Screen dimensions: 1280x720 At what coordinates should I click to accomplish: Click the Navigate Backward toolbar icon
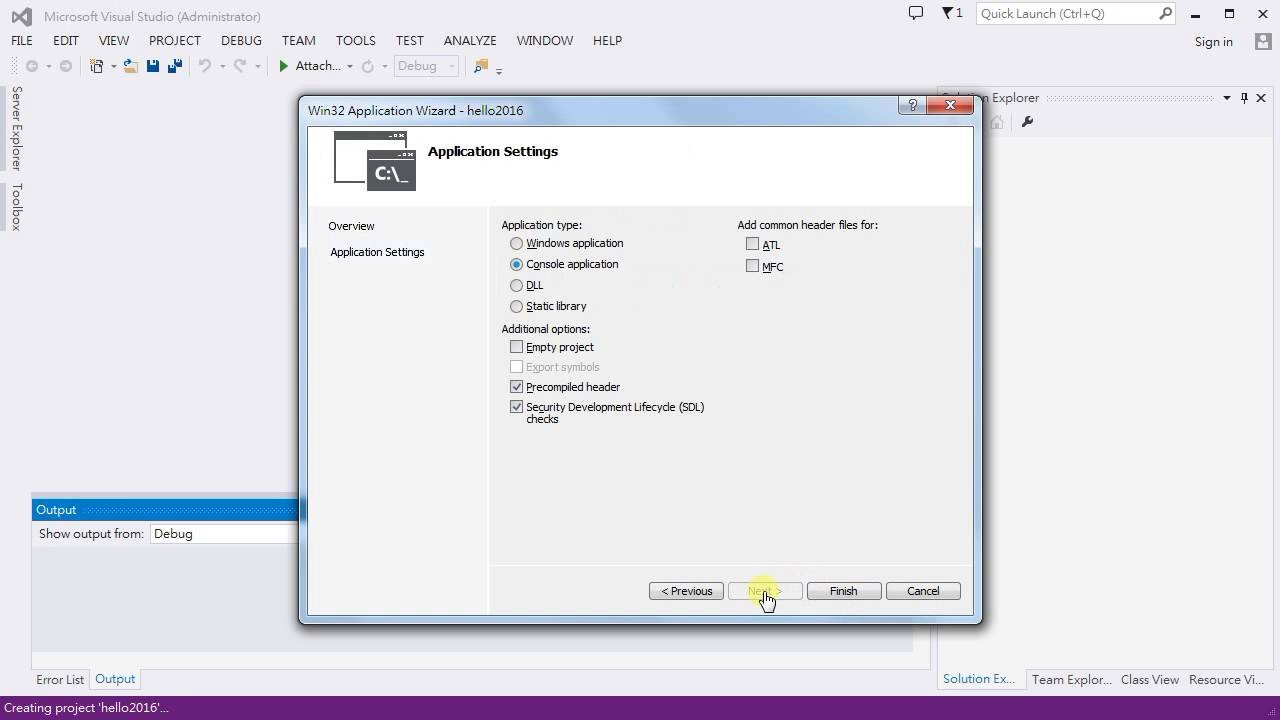32,66
